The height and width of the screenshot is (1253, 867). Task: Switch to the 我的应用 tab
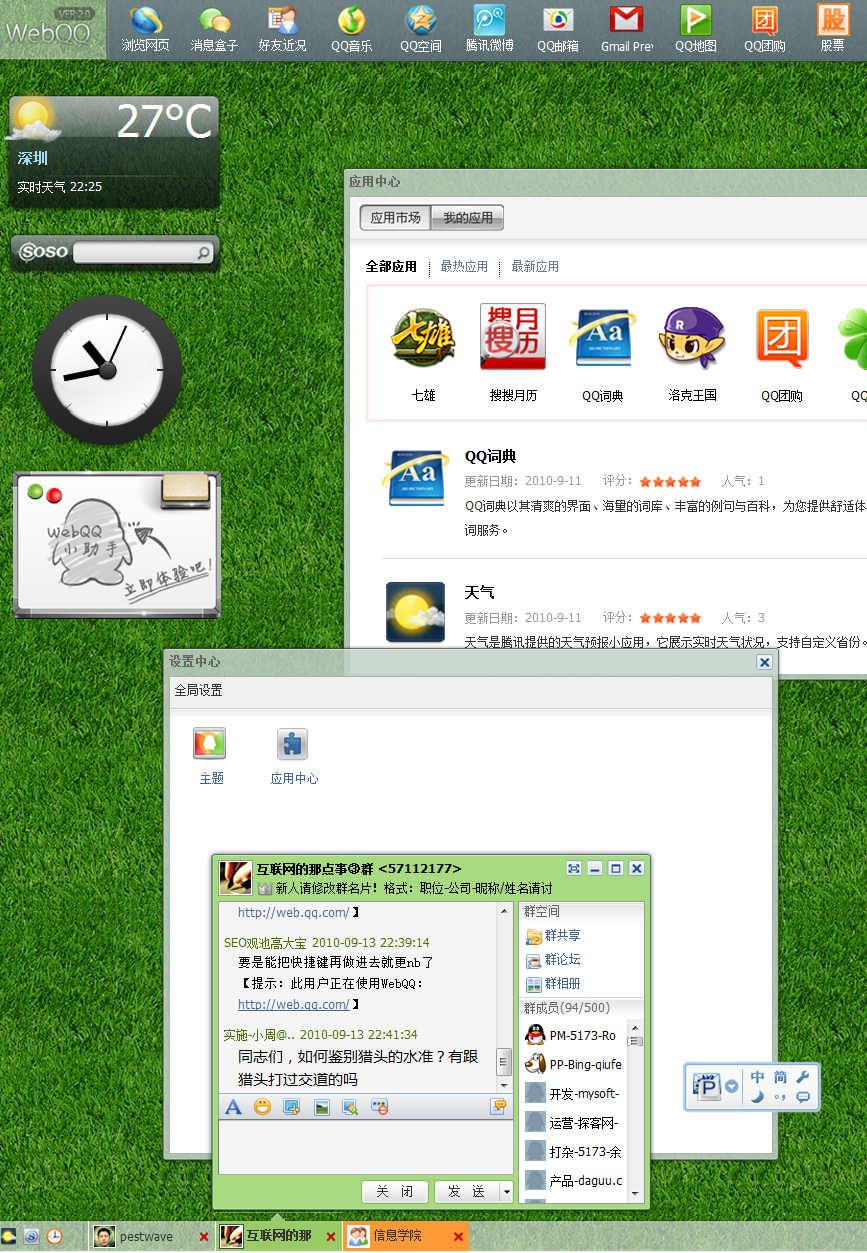point(468,217)
